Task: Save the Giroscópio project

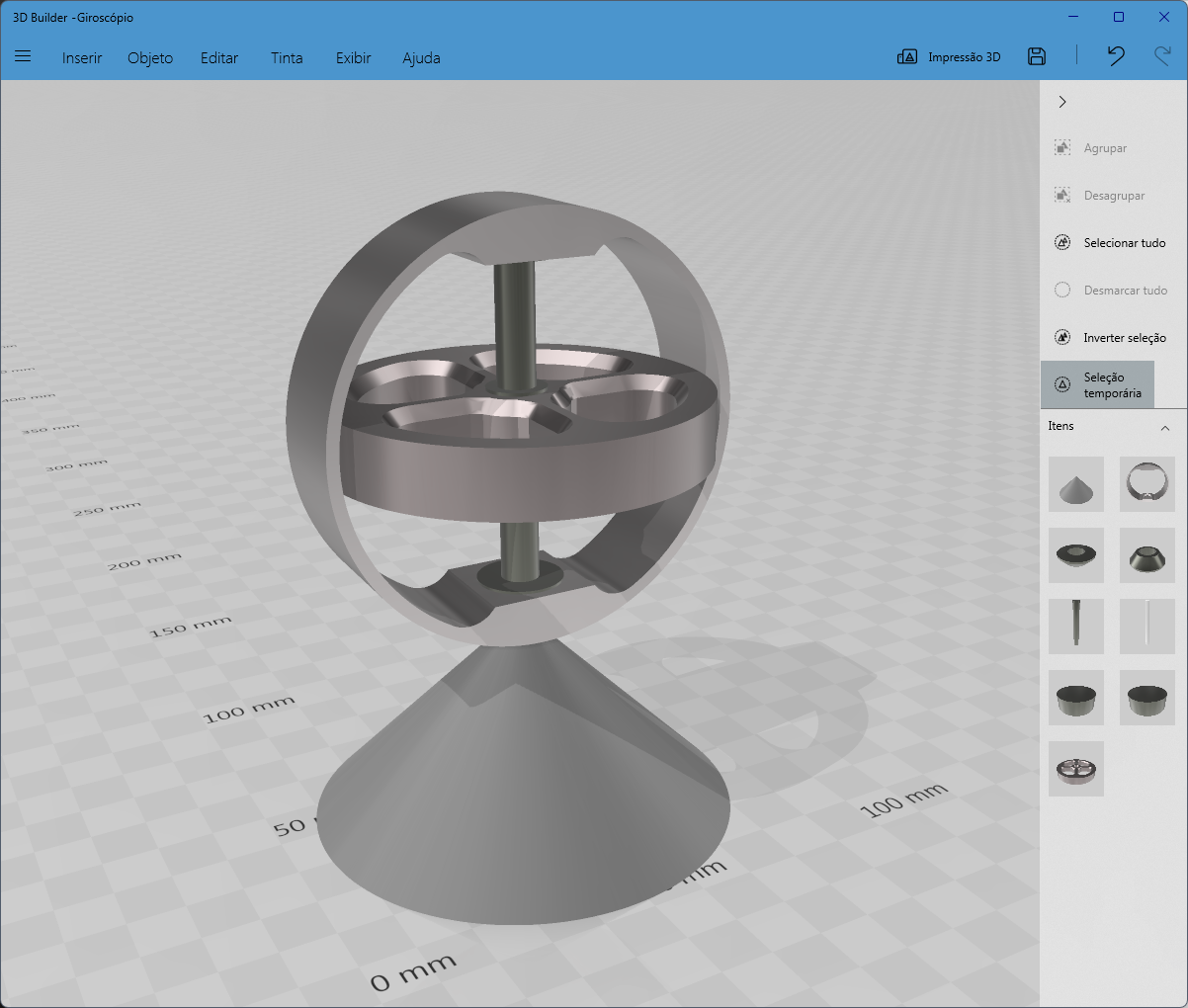Action: point(1036,56)
